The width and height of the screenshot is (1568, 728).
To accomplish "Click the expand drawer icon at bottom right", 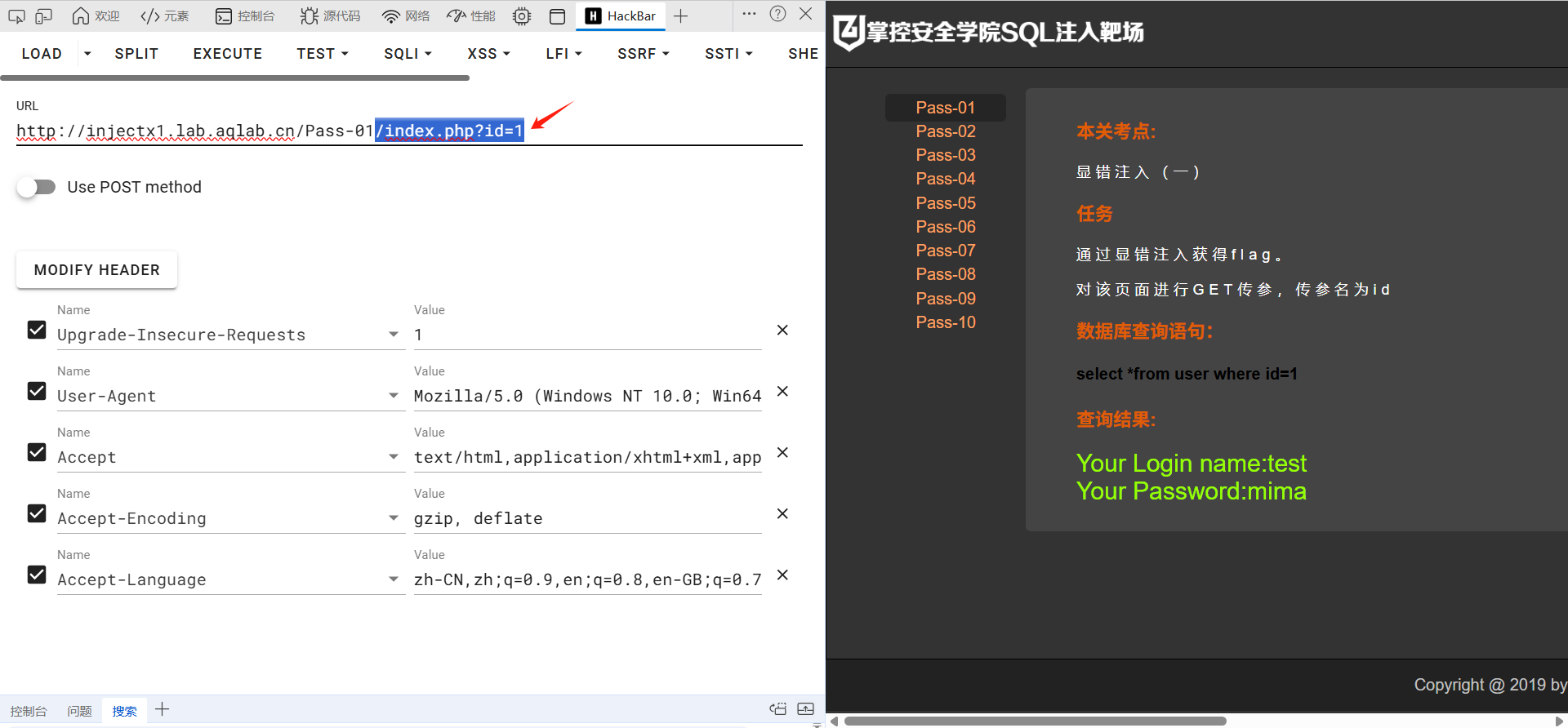I will [x=806, y=709].
